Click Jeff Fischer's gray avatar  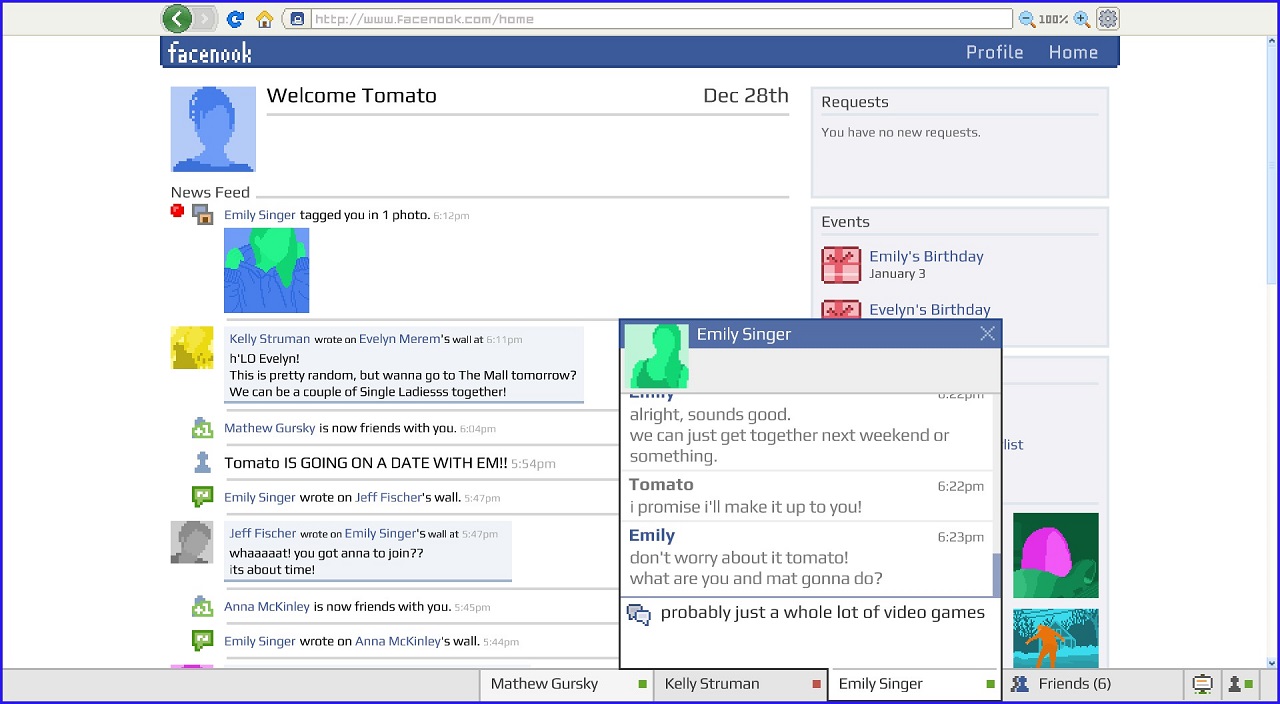click(x=192, y=542)
